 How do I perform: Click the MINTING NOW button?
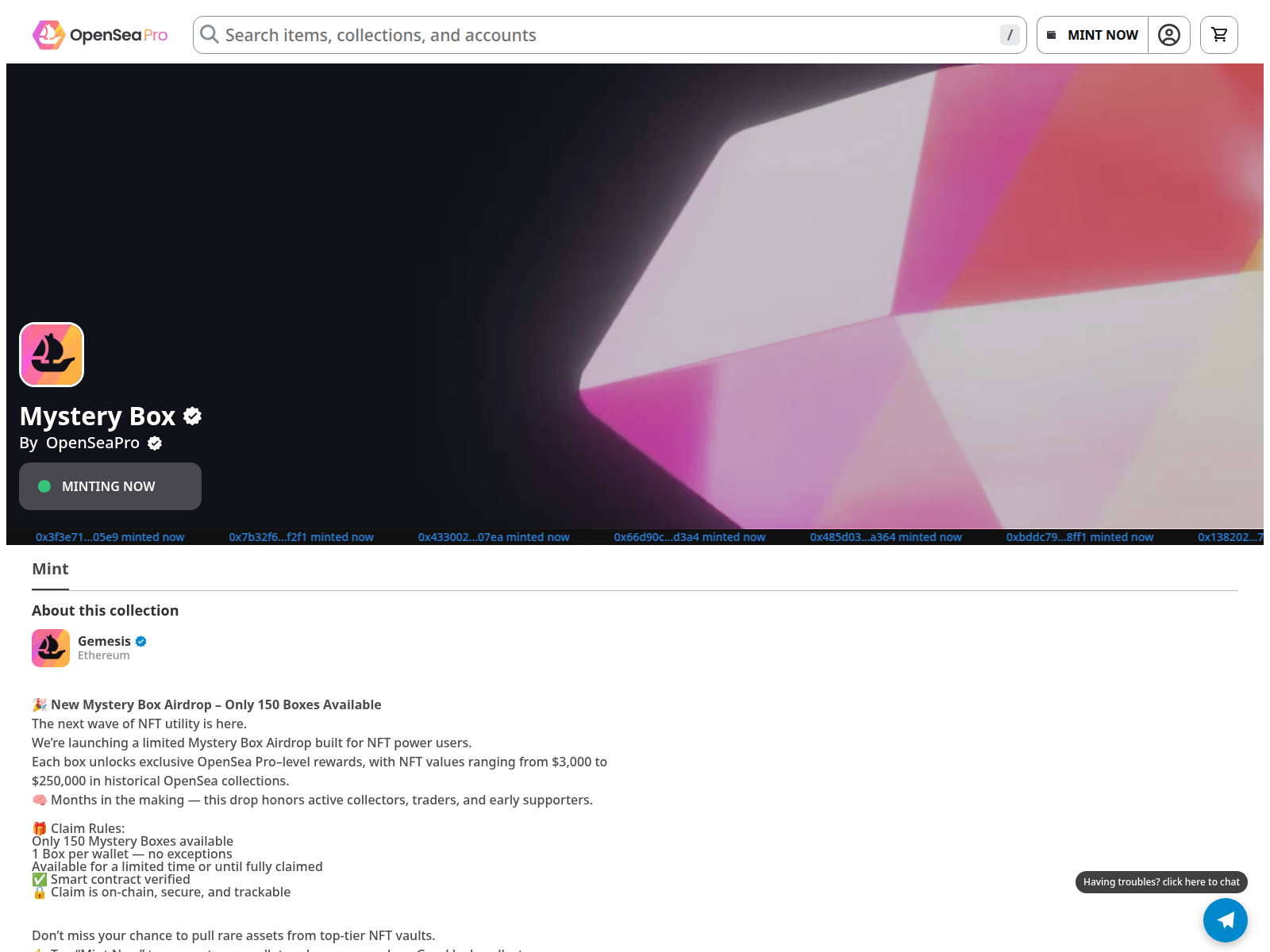pos(110,486)
